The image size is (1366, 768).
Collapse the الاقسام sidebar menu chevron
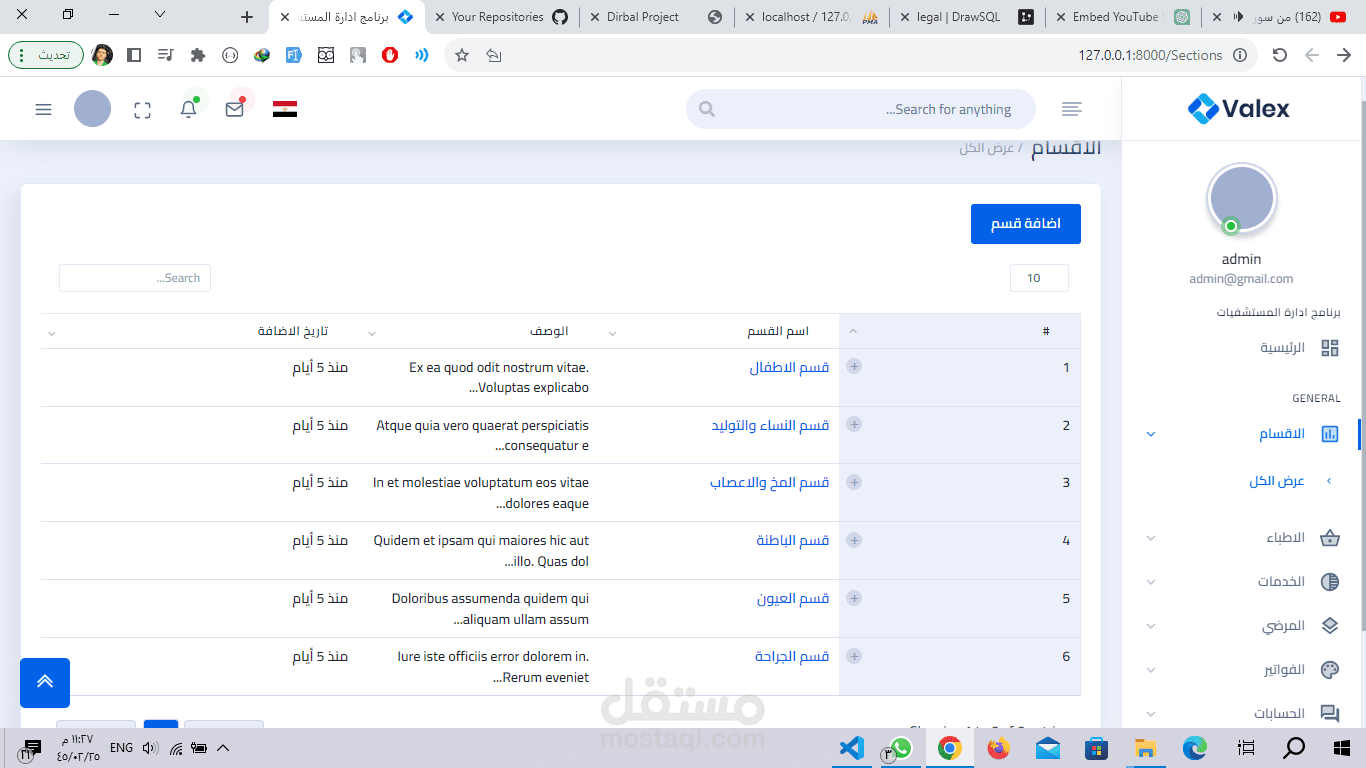1151,434
